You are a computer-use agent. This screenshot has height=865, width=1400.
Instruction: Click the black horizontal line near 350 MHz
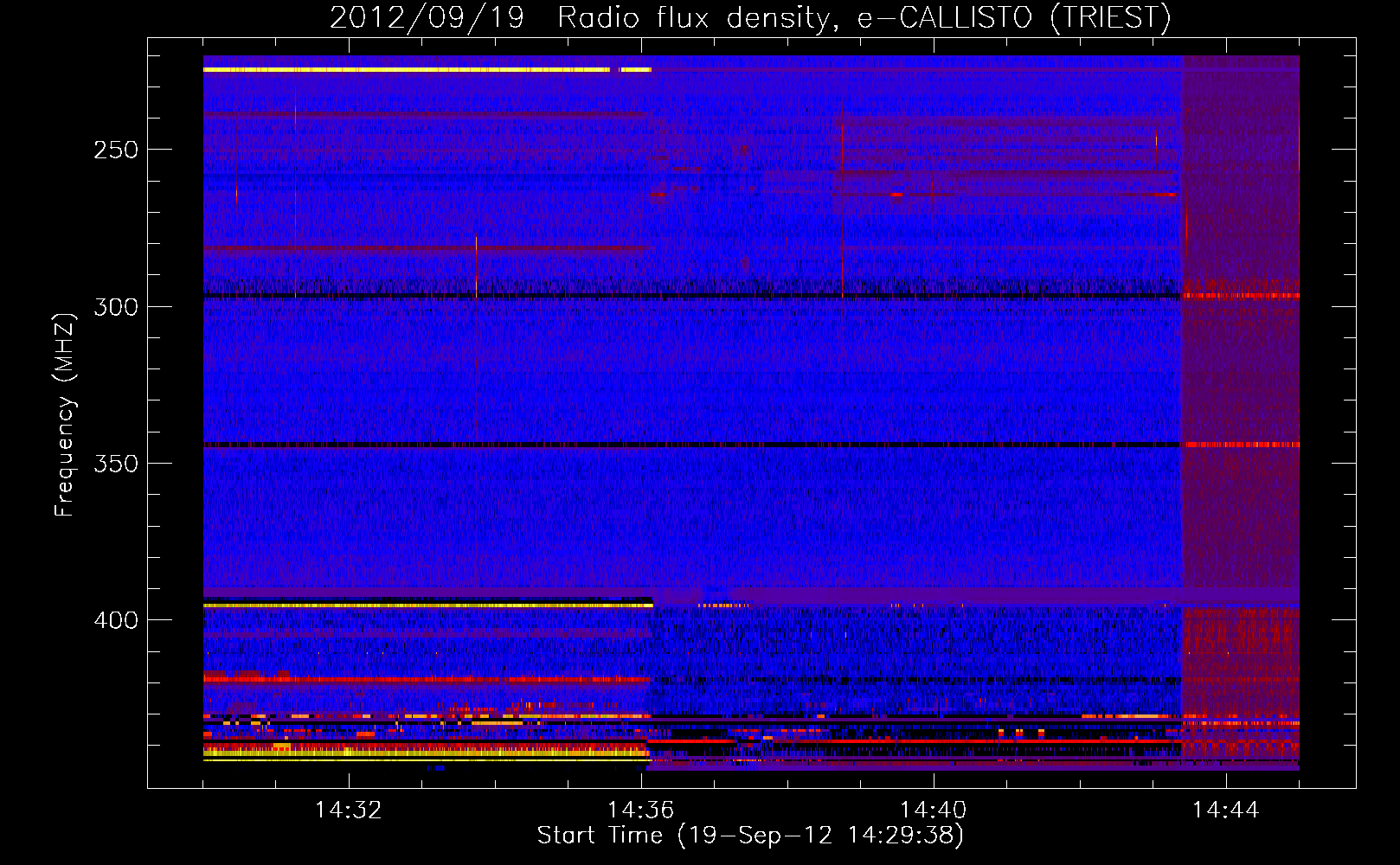pyautogui.click(x=691, y=445)
